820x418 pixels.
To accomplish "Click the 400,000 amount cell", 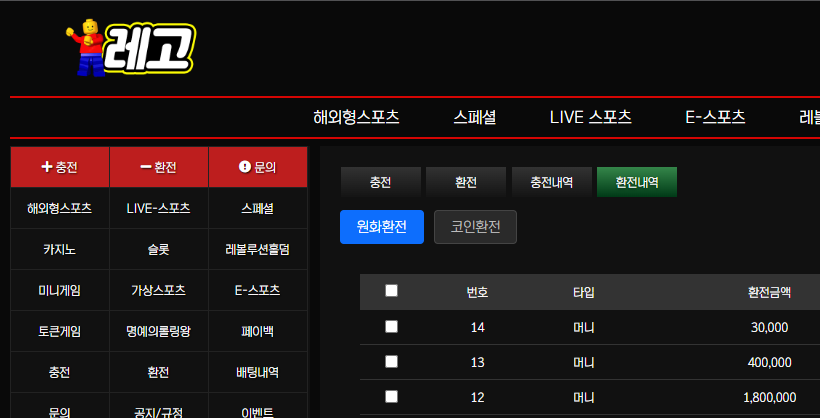I will click(769, 363).
